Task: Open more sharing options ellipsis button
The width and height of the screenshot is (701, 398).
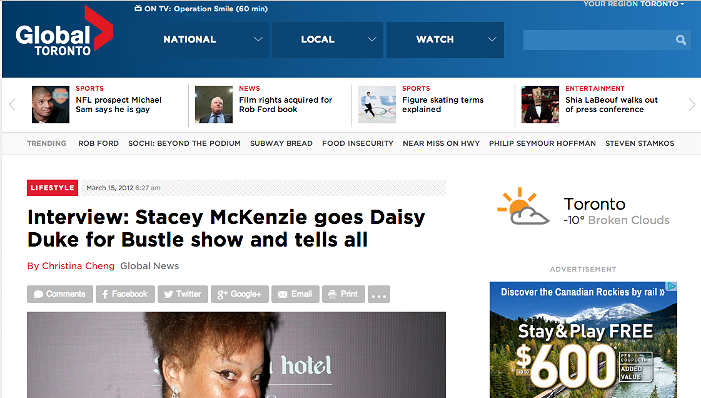Action: [379, 294]
